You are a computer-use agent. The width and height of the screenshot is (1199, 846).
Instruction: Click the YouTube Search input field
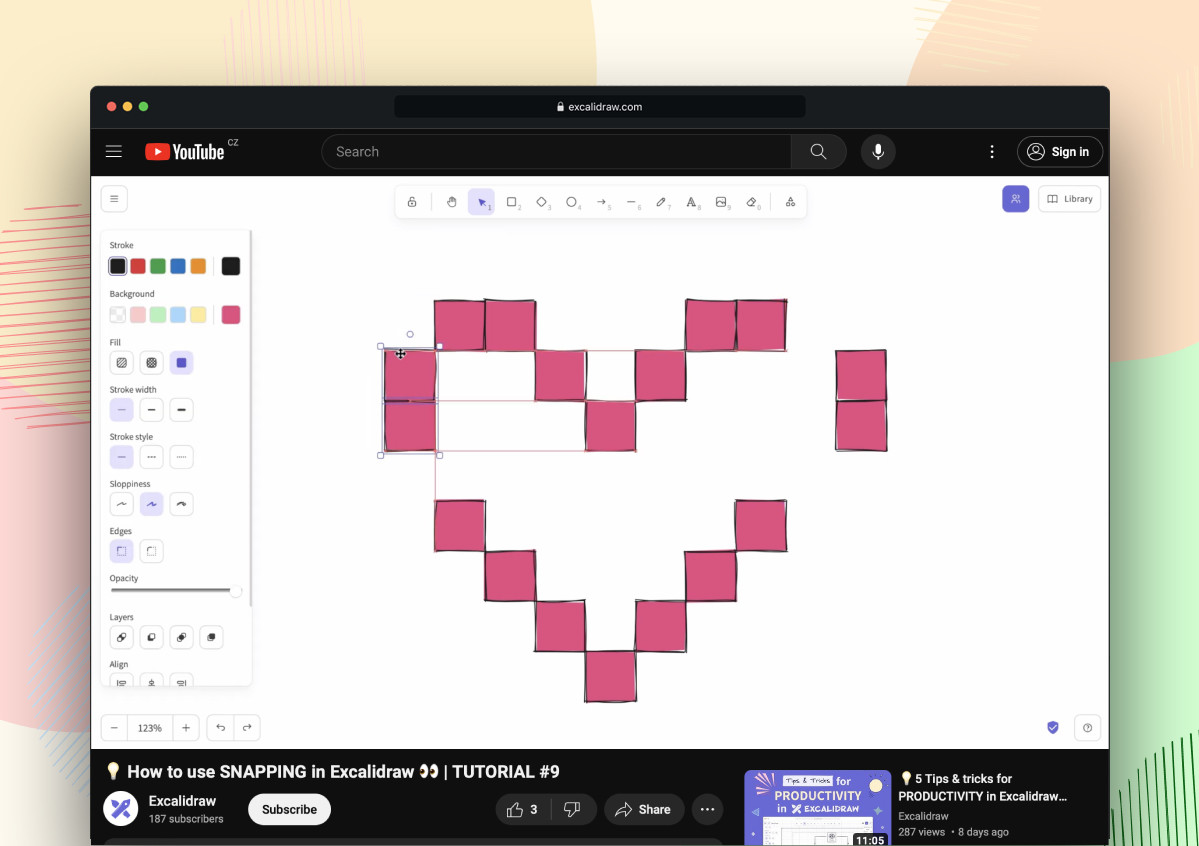[557, 151]
